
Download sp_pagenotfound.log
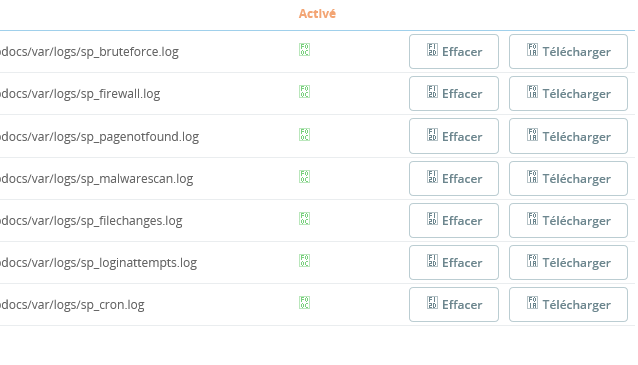click(x=568, y=136)
